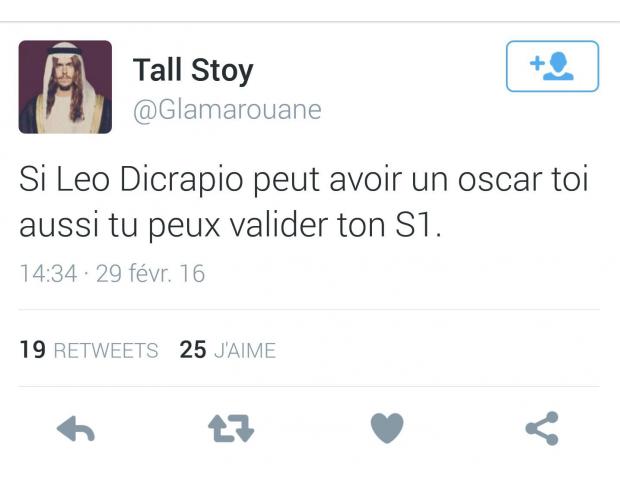Follow Tall Stoy with the add-user button
Screen dimensions: 620x490
552,66
